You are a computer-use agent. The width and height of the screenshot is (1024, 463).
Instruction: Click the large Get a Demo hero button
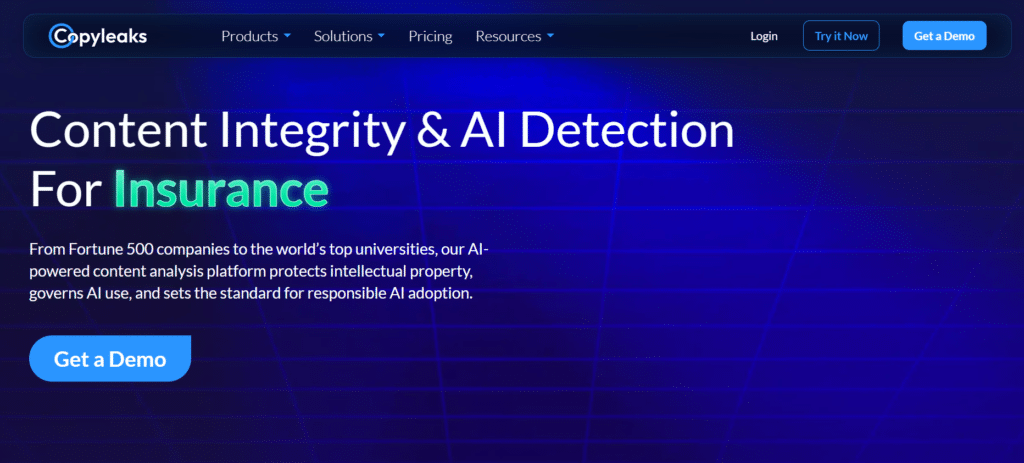click(110, 359)
